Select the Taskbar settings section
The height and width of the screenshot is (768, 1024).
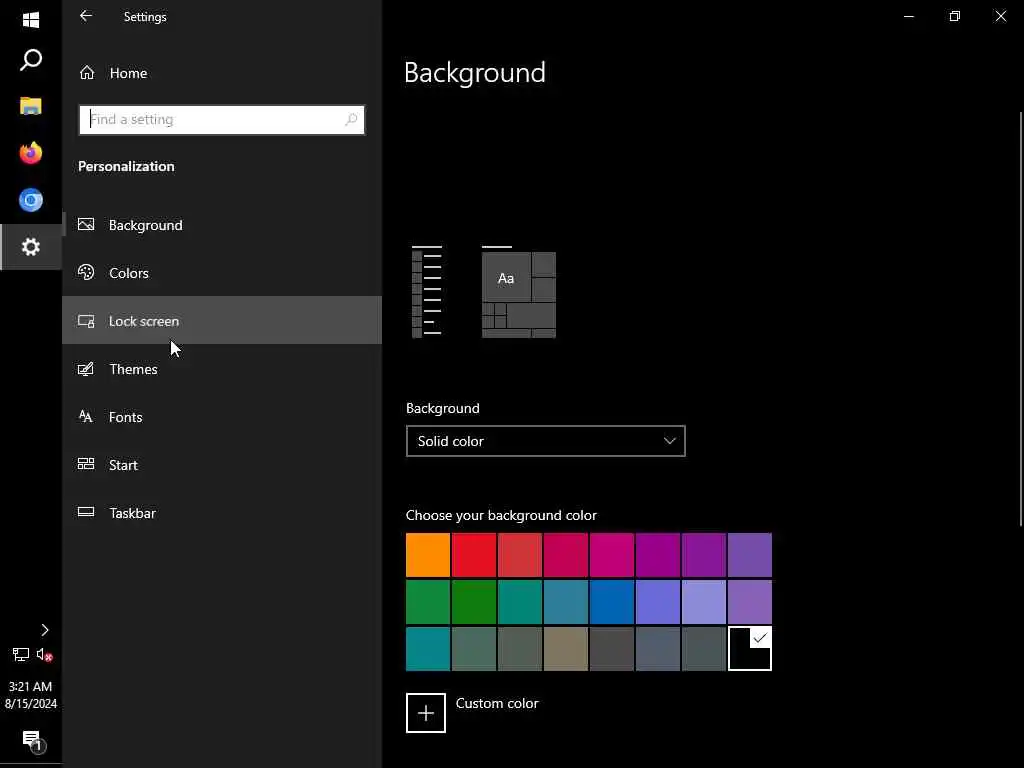tap(132, 513)
